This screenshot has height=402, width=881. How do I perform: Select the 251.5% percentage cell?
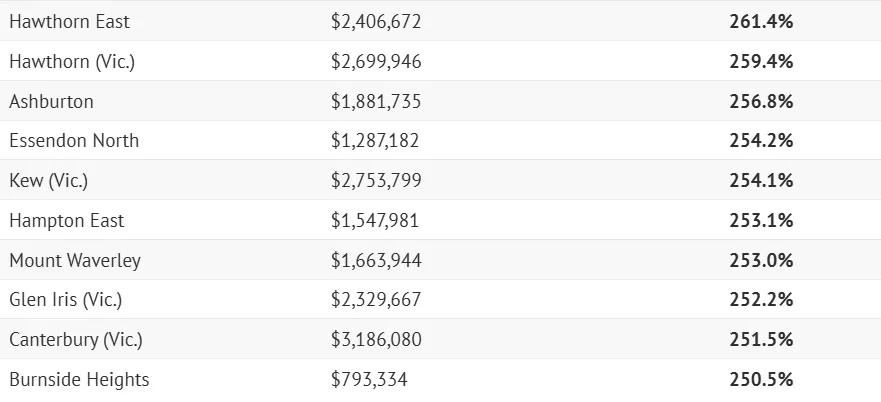click(x=761, y=340)
